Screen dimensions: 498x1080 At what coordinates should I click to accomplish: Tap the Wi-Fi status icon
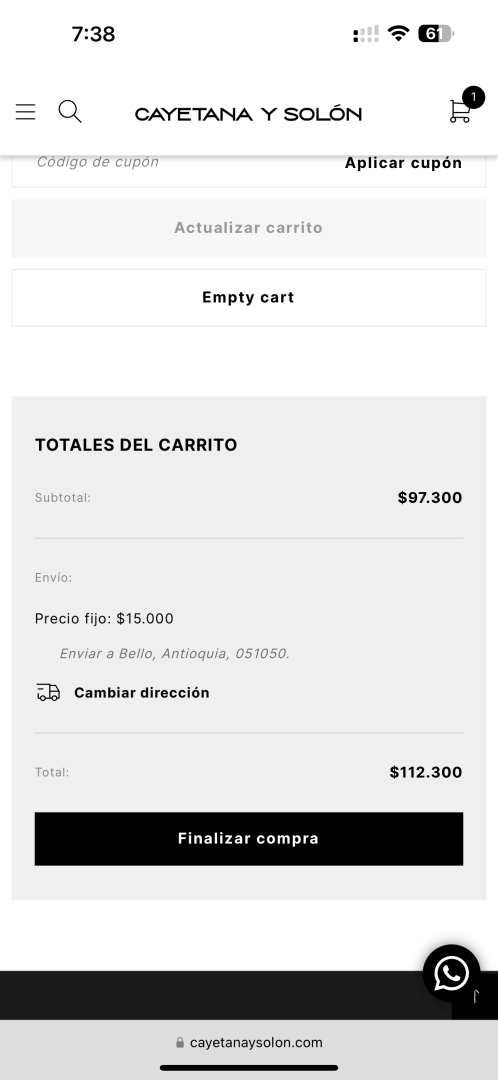(398, 33)
